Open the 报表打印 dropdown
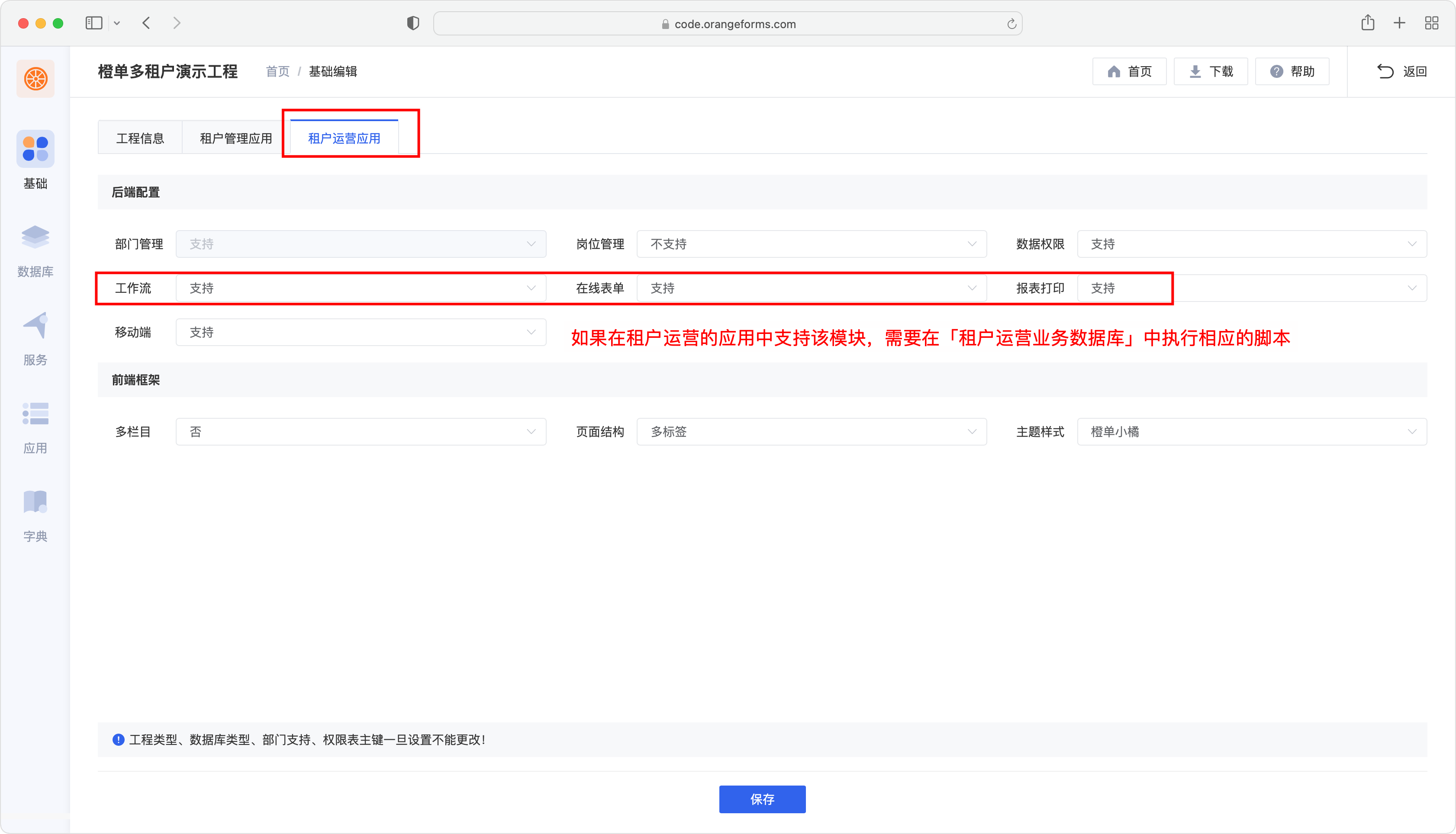Image resolution: width=1456 pixels, height=834 pixels. pos(1251,288)
